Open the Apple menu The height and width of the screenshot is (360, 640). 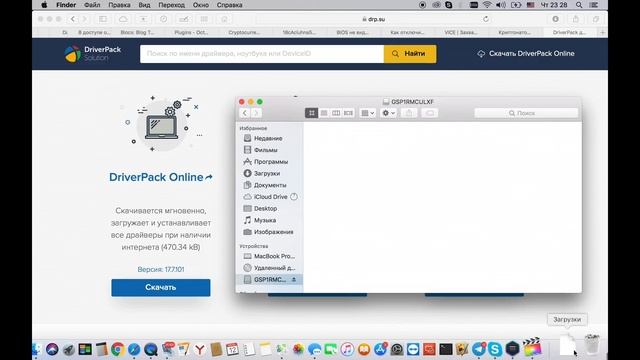click(44, 5)
